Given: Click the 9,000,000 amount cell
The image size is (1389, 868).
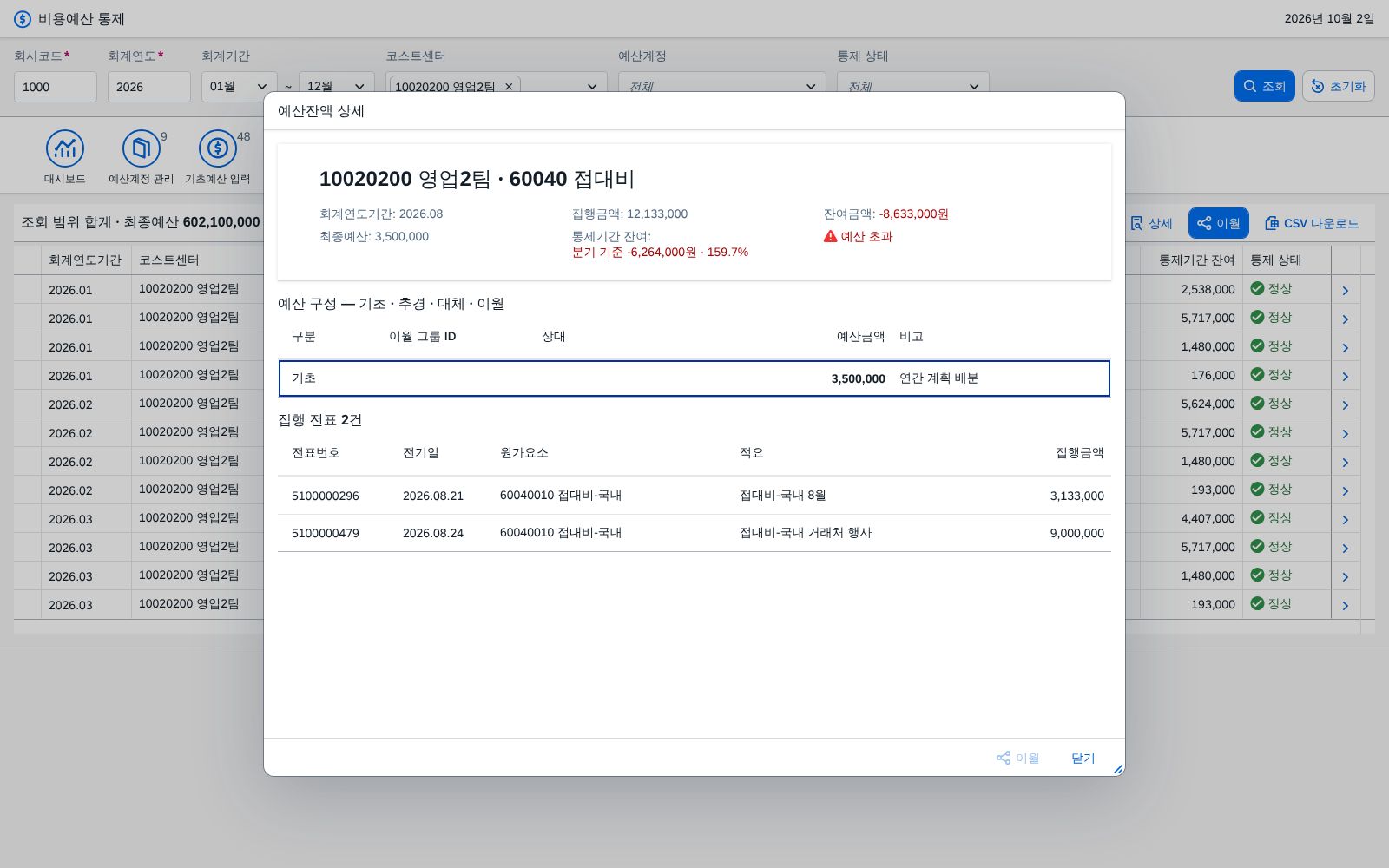Looking at the screenshot, I should tap(1077, 533).
